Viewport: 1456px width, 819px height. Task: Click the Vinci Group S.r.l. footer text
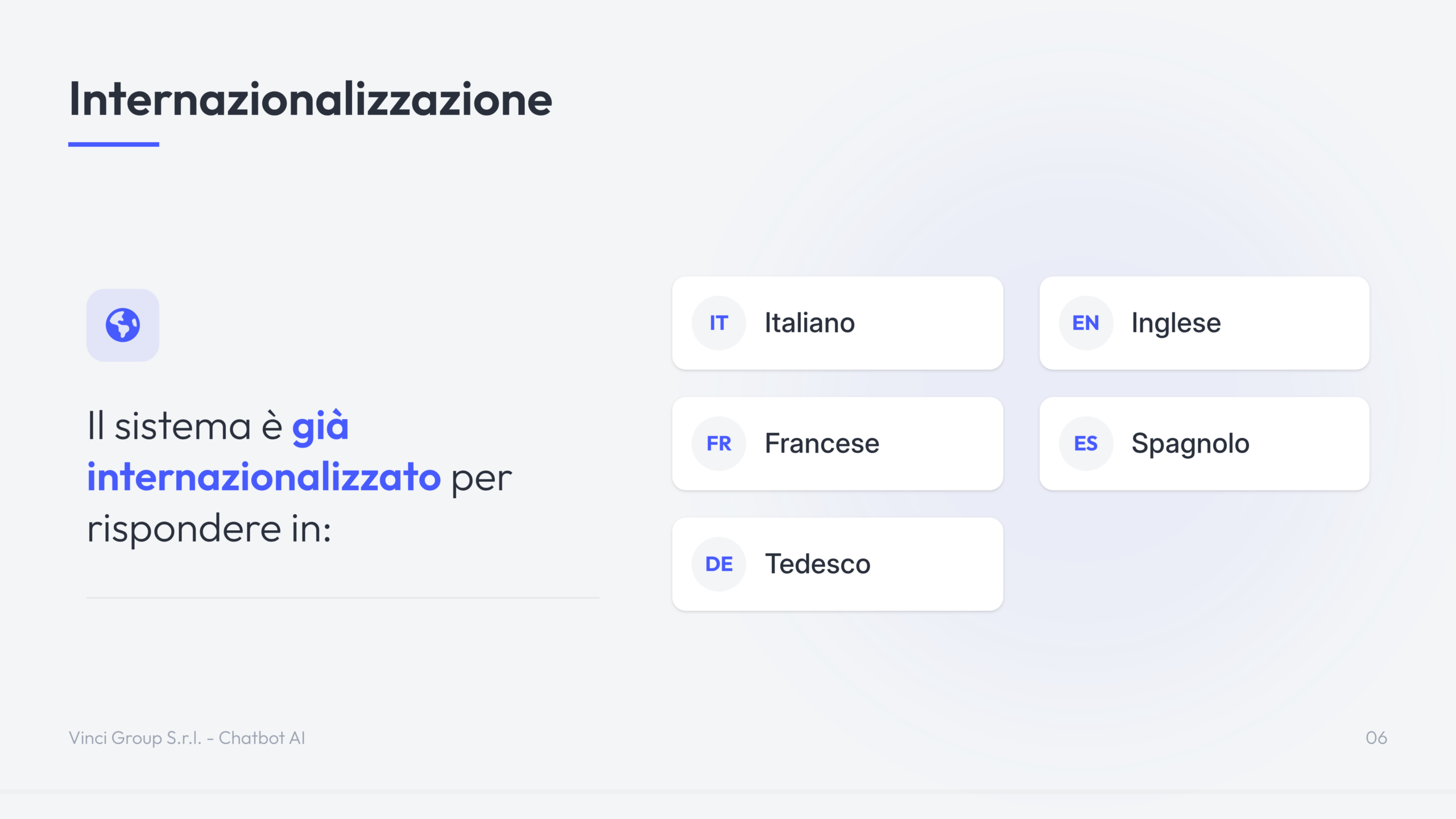(187, 738)
